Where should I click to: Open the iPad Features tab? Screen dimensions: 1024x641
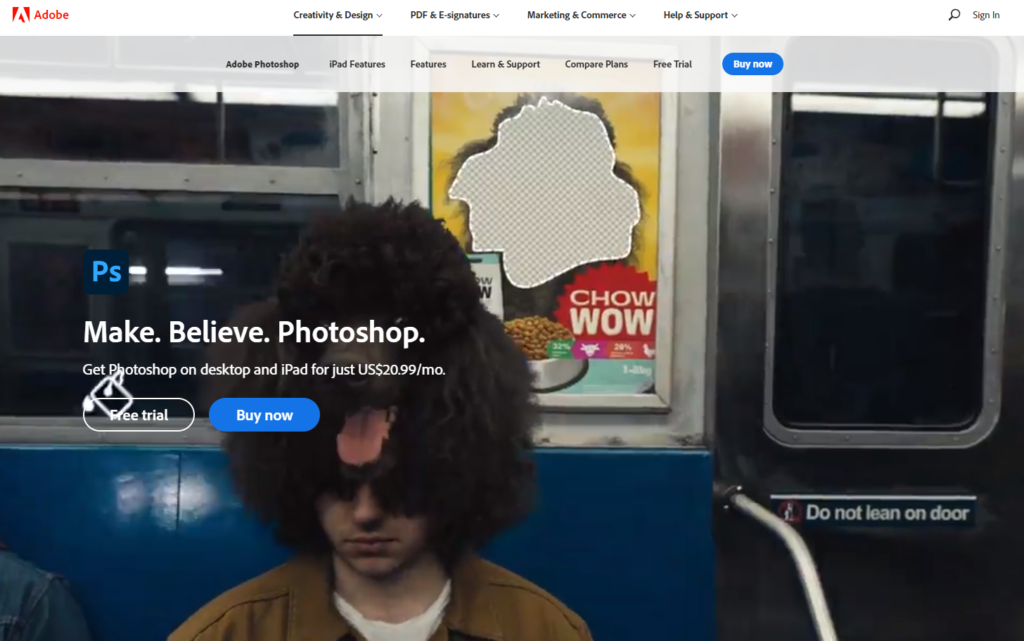coord(357,64)
